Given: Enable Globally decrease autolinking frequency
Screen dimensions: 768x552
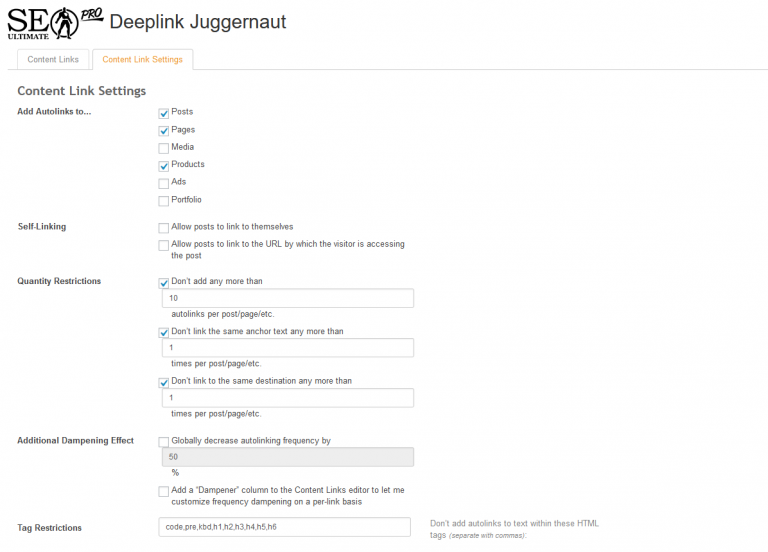Looking at the screenshot, I should (164, 441).
